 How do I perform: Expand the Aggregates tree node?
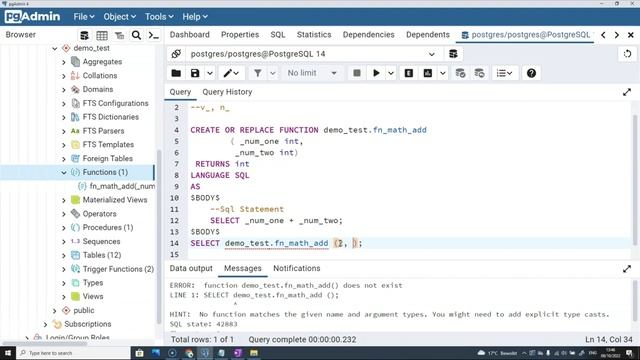pyautogui.click(x=64, y=62)
